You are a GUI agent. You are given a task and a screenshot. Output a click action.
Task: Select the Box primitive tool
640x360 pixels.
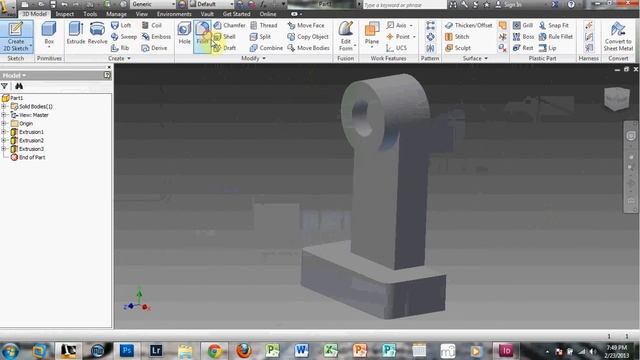coord(49,34)
